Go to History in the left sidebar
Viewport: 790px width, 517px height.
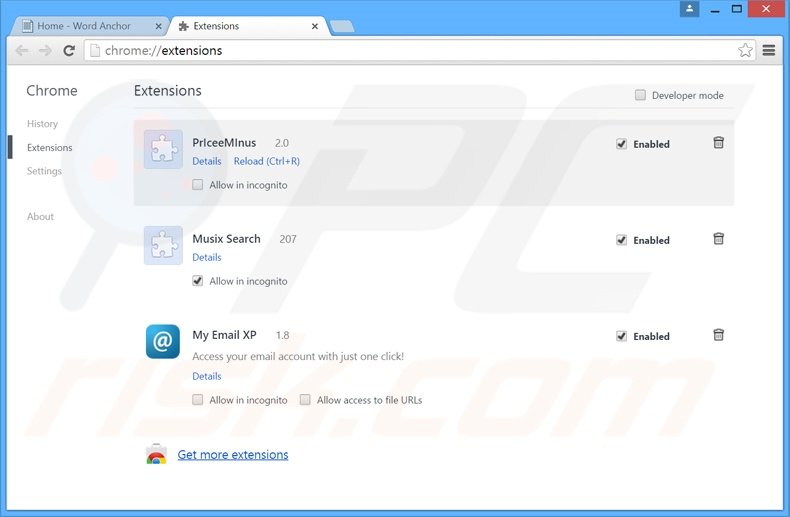click(42, 124)
